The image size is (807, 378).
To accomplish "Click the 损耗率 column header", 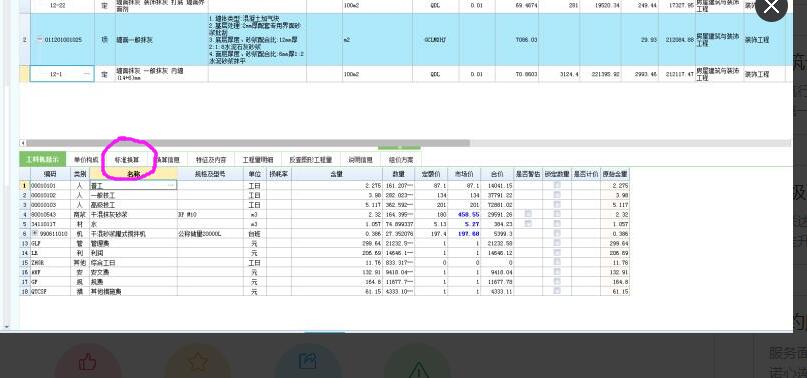I will tap(278, 175).
